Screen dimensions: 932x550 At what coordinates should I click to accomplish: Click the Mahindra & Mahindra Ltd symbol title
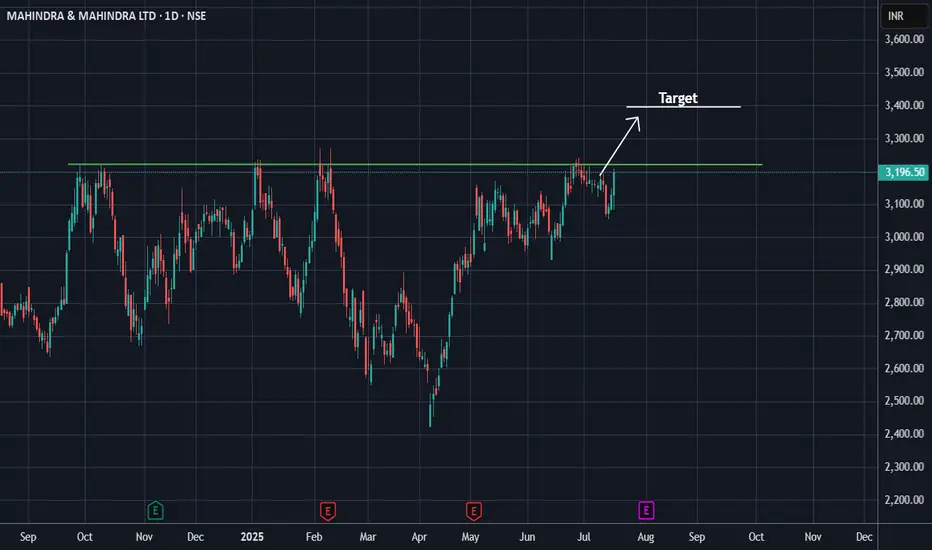106,16
